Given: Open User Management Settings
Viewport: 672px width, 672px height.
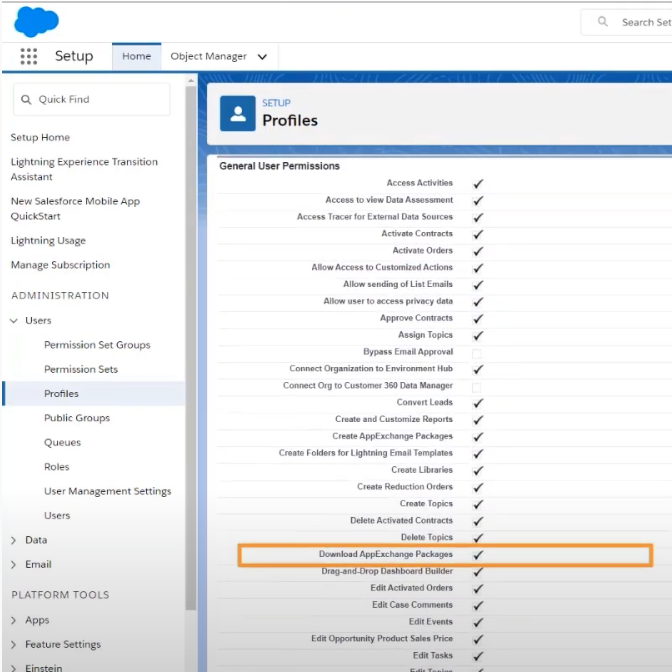Looking at the screenshot, I should [x=108, y=491].
